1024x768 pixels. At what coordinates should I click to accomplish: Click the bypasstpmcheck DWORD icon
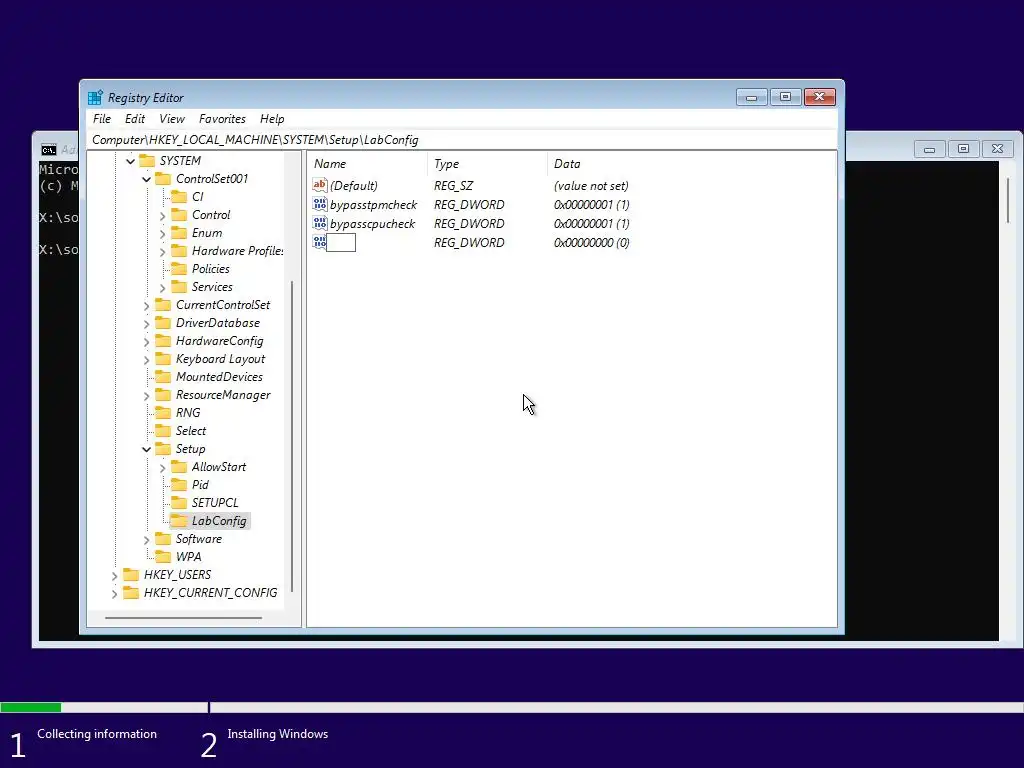click(319, 204)
